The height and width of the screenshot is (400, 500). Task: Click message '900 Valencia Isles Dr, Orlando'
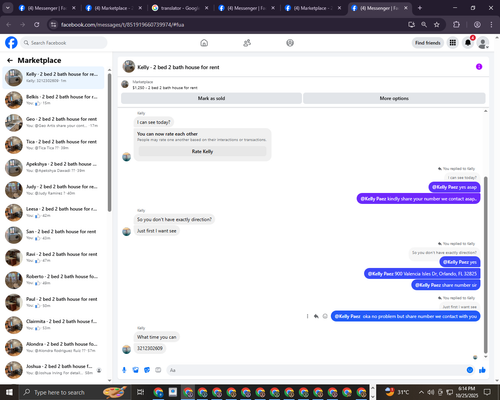422,274
